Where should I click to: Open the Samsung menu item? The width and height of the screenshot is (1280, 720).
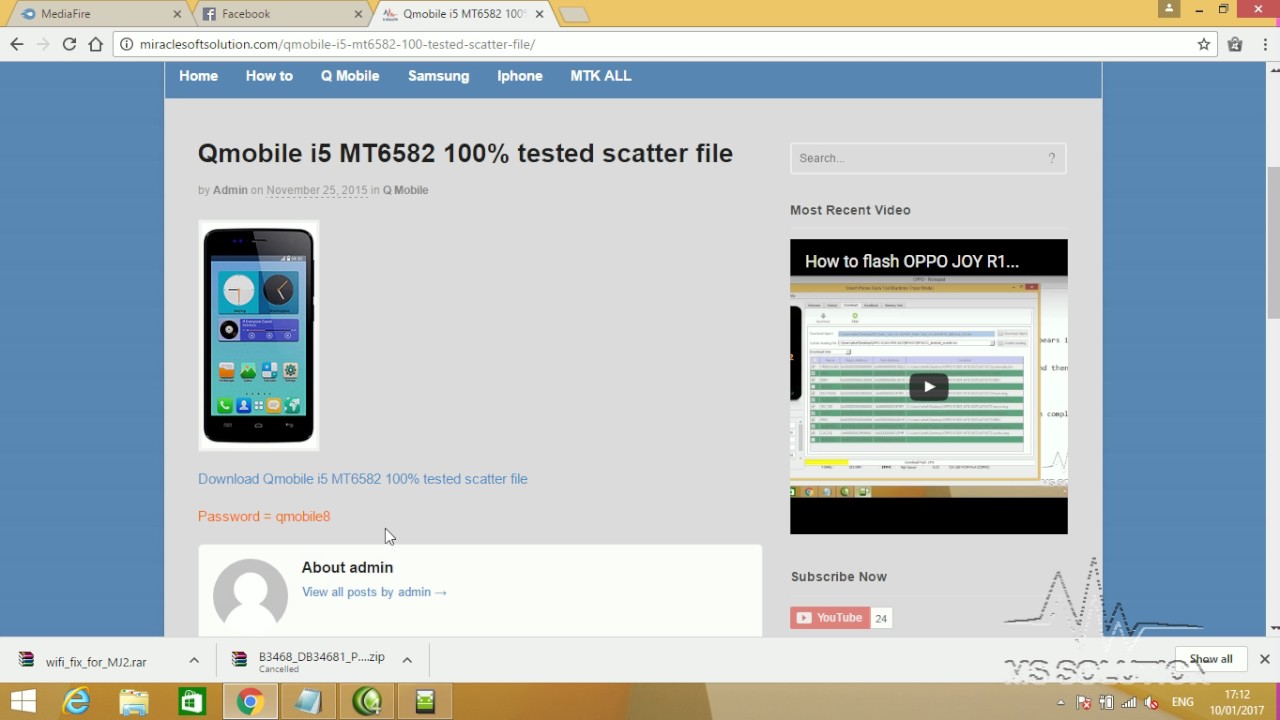pos(438,76)
